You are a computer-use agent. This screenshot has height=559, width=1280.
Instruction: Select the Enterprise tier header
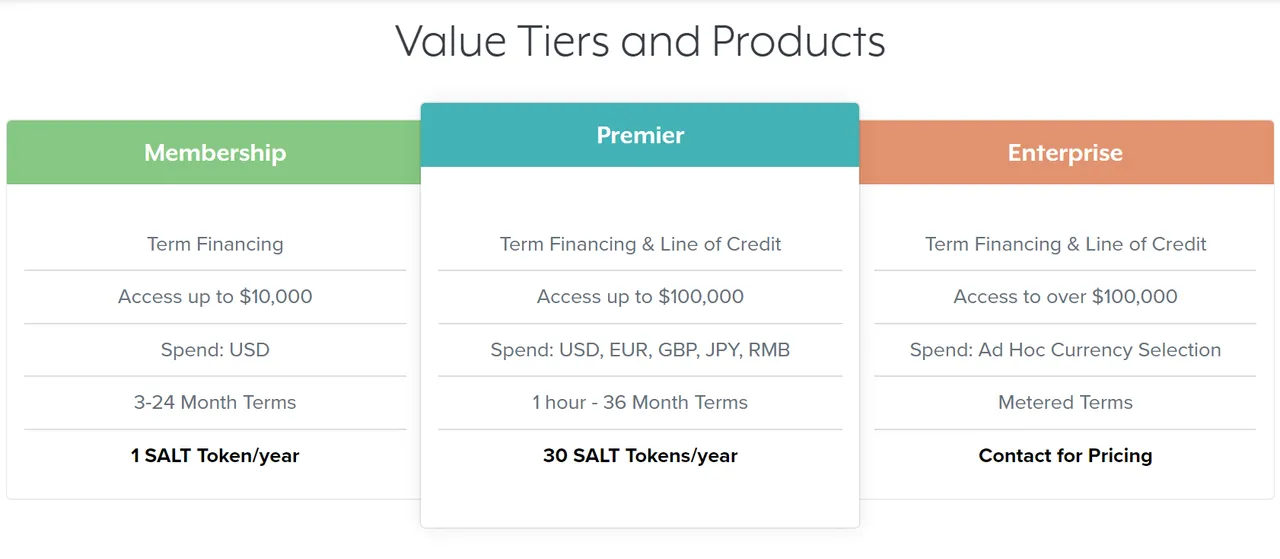1066,152
